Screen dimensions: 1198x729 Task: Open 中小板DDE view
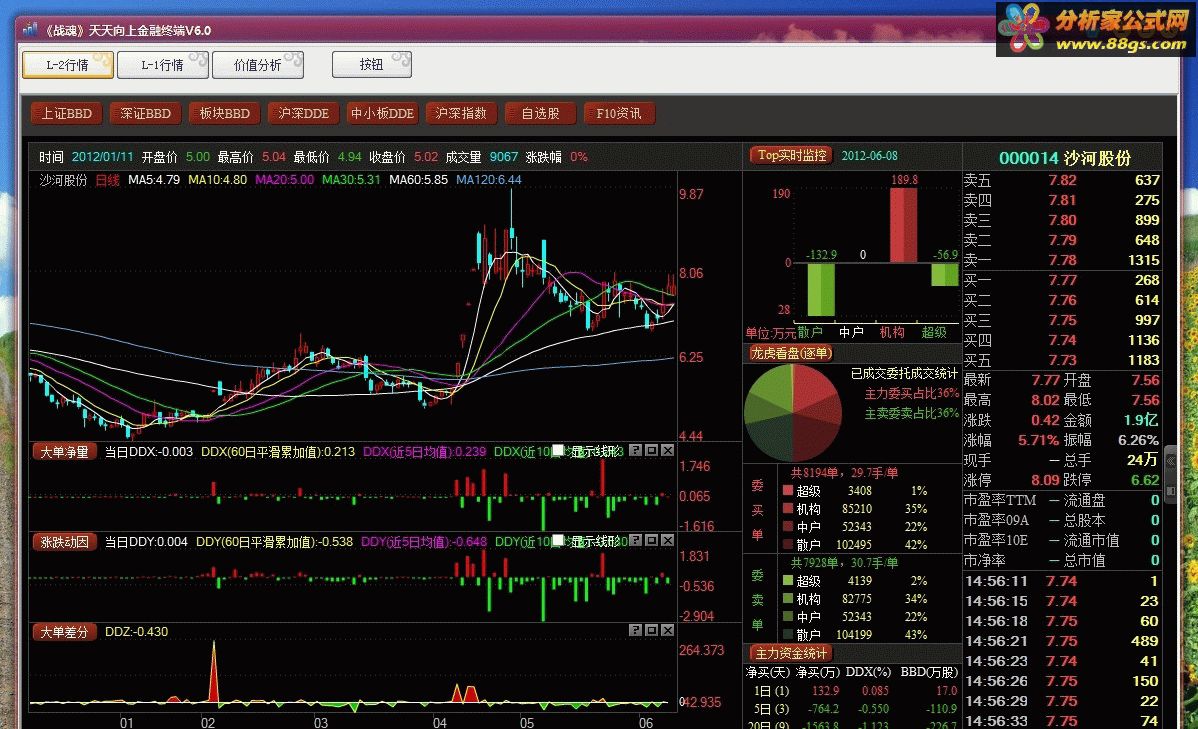click(382, 113)
